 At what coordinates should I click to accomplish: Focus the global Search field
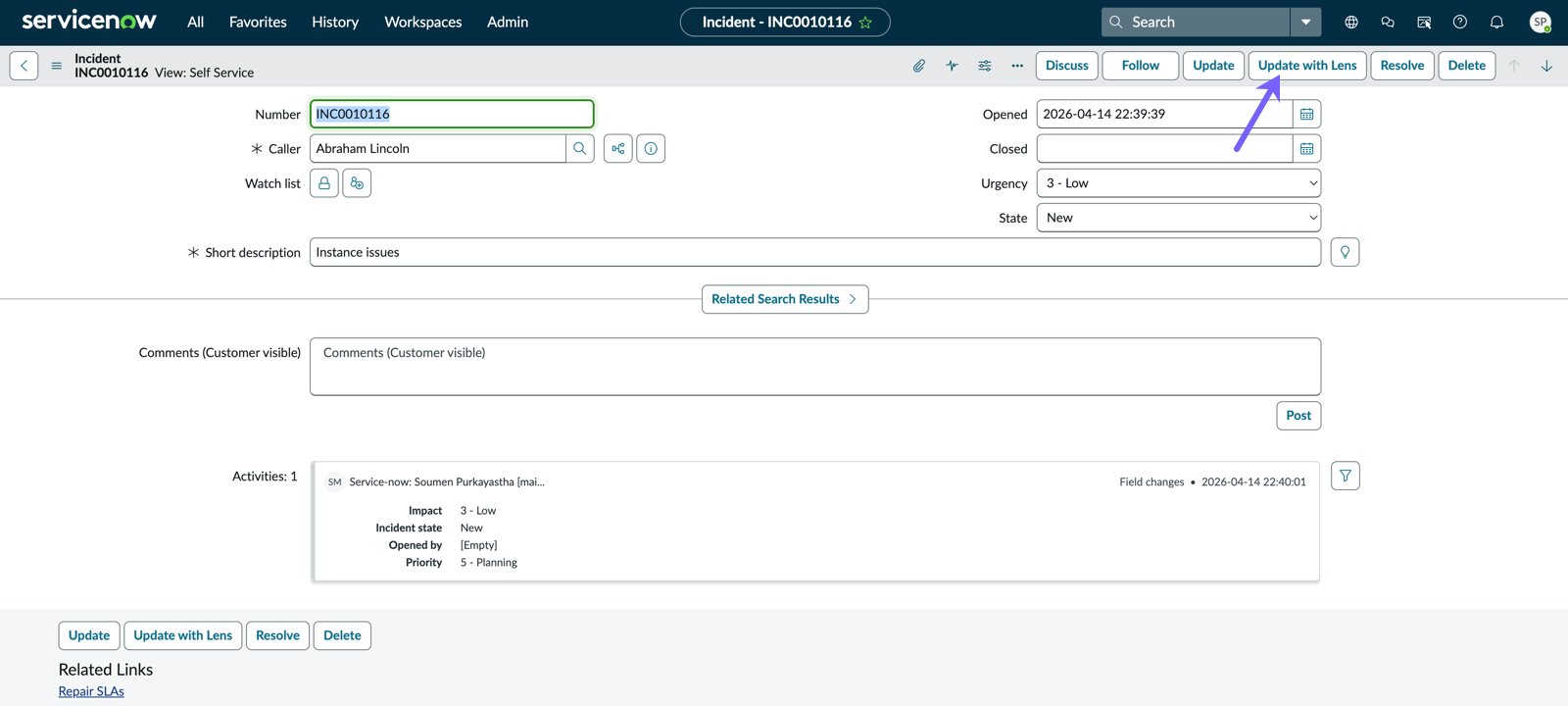point(1196,22)
